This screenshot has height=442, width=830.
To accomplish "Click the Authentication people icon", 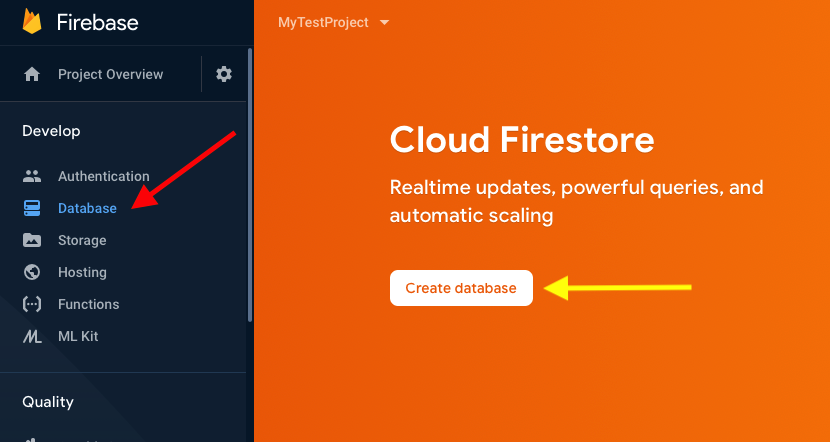I will (32, 176).
